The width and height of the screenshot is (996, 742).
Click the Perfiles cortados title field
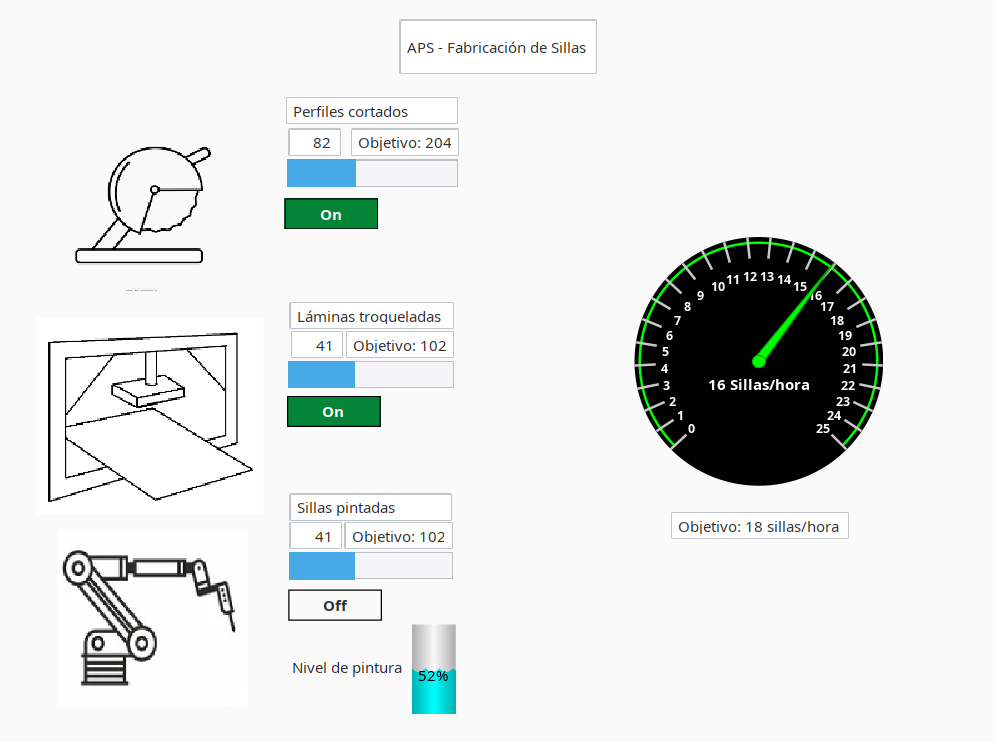(x=371, y=110)
